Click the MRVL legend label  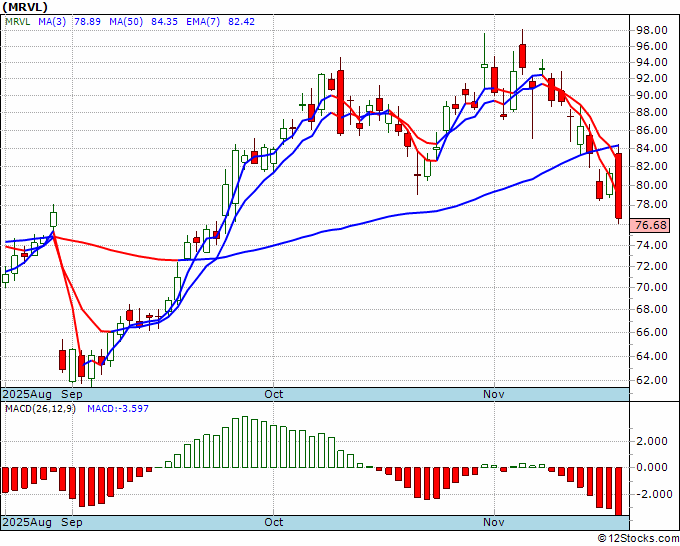pos(18,22)
